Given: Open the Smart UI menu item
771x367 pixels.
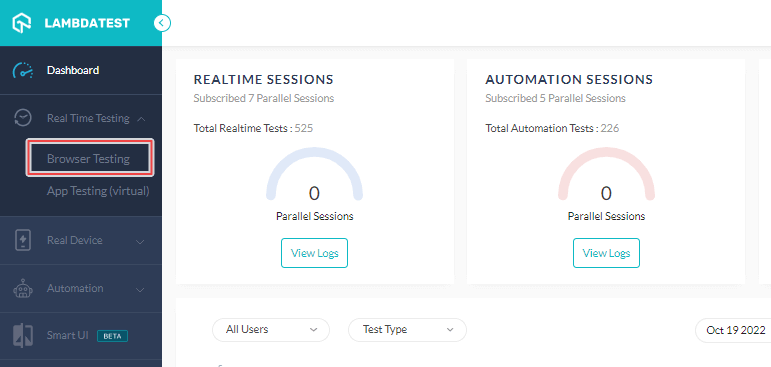Looking at the screenshot, I should click(x=68, y=336).
